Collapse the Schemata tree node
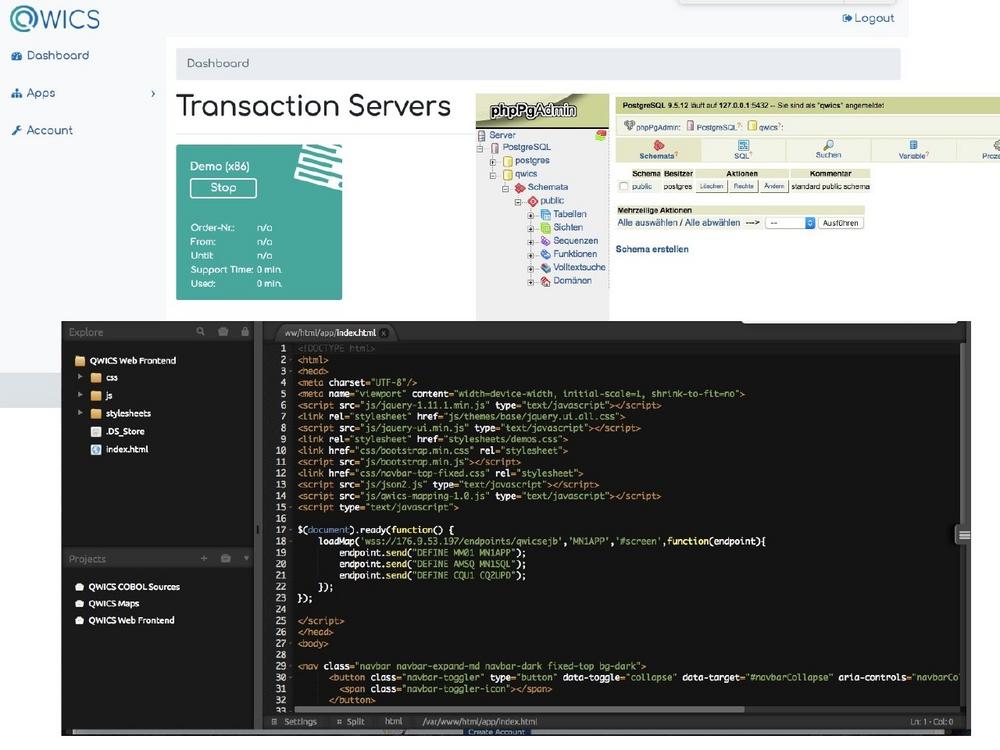The image size is (1000, 750). coord(505,188)
